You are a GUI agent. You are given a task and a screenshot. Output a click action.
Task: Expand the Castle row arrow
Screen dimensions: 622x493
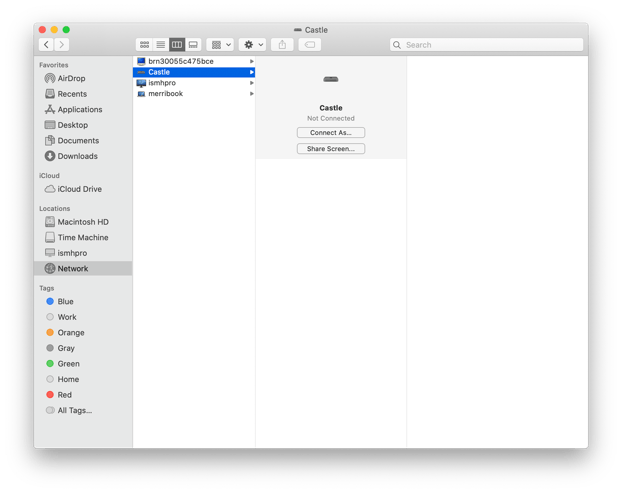tap(251, 72)
